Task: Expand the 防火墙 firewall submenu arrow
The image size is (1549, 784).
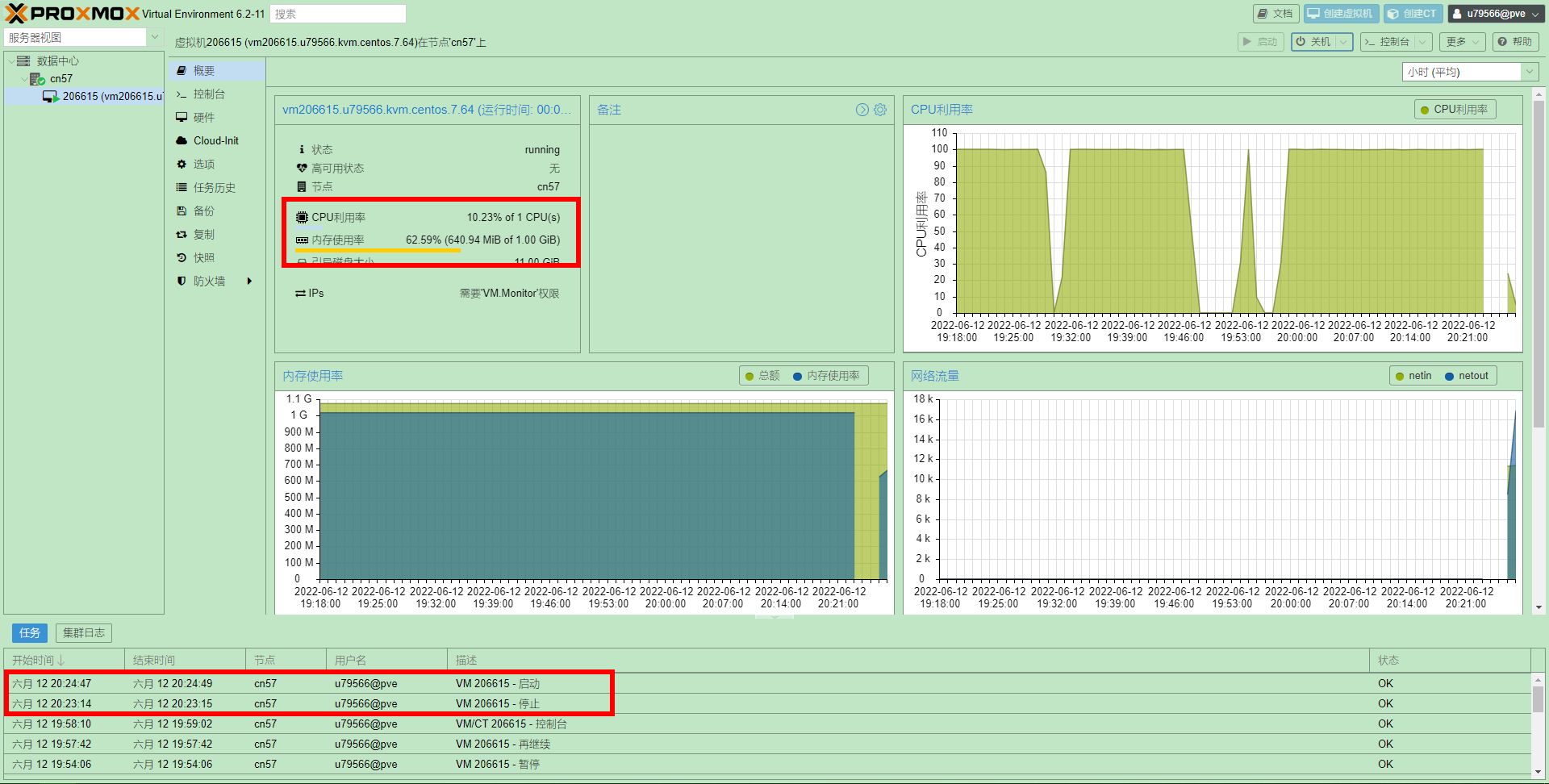Action: 250,281
